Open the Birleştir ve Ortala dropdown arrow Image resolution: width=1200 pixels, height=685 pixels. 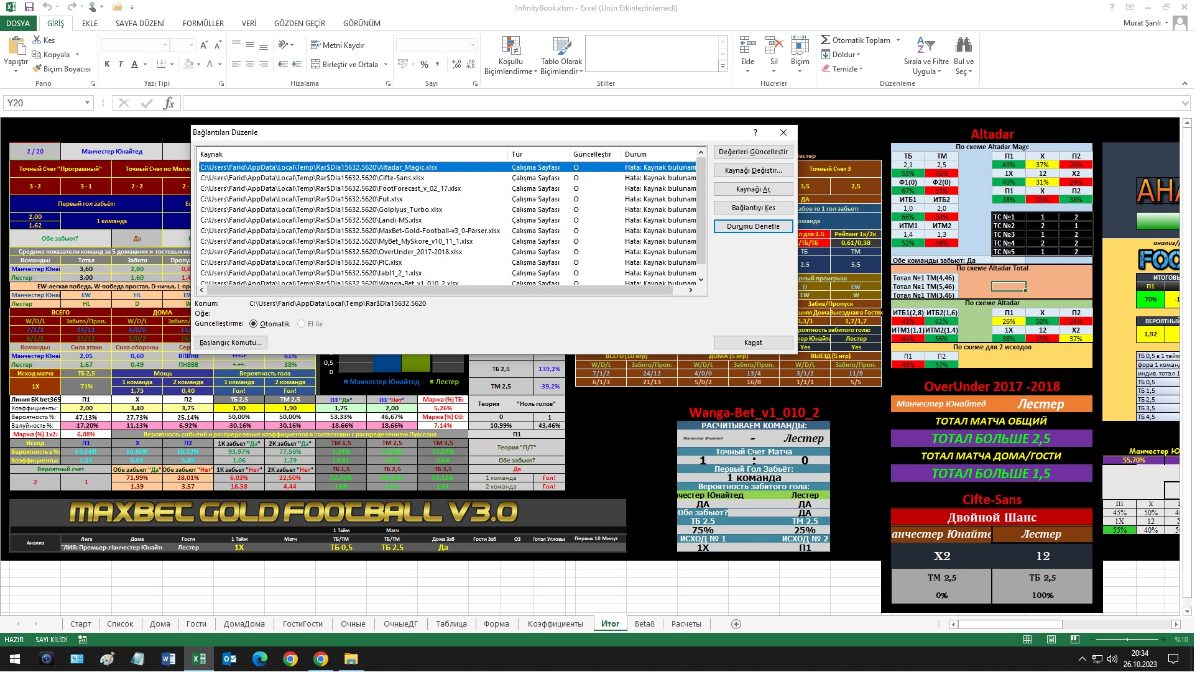(x=386, y=64)
